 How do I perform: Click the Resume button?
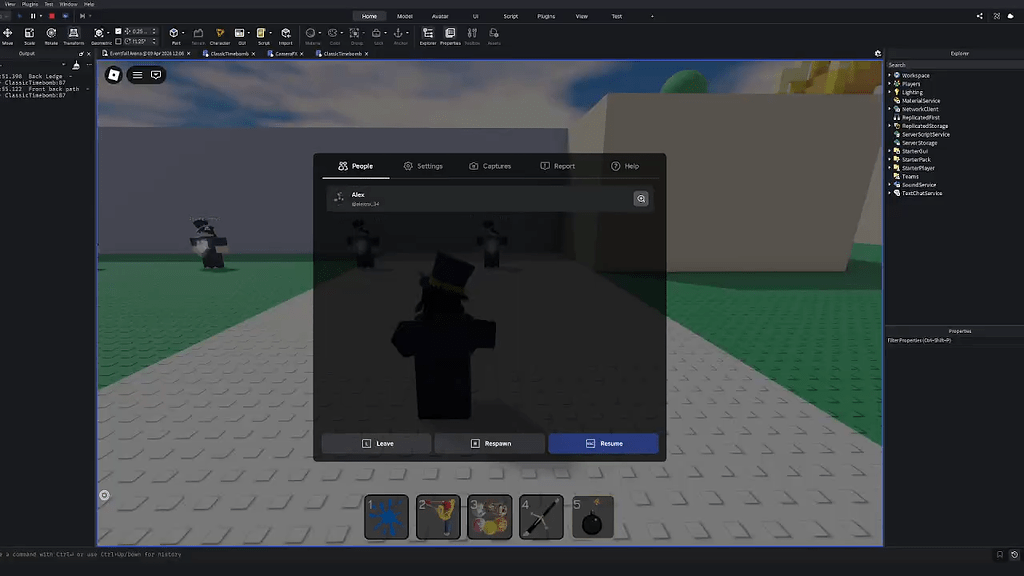pos(603,443)
